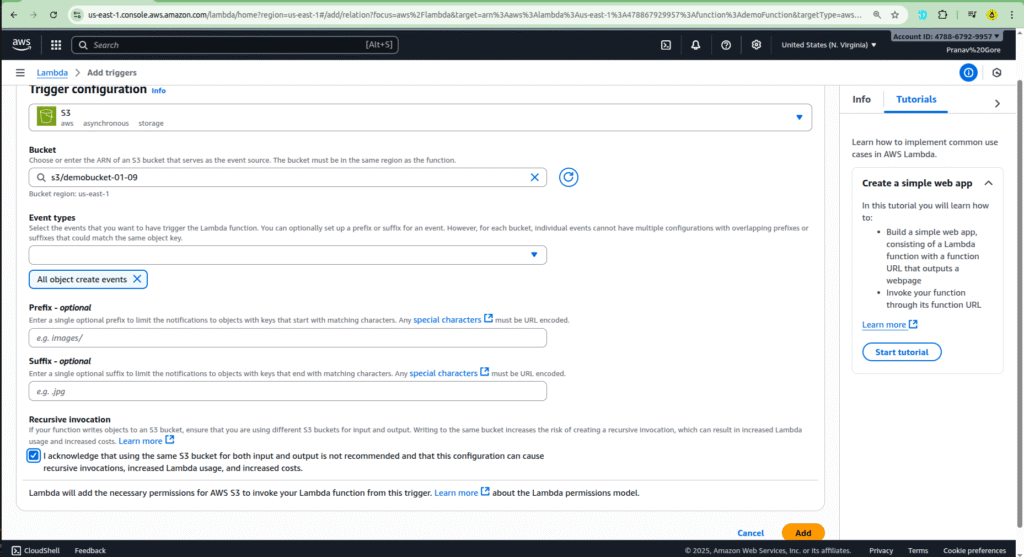Refresh the bucket list

pos(568,177)
